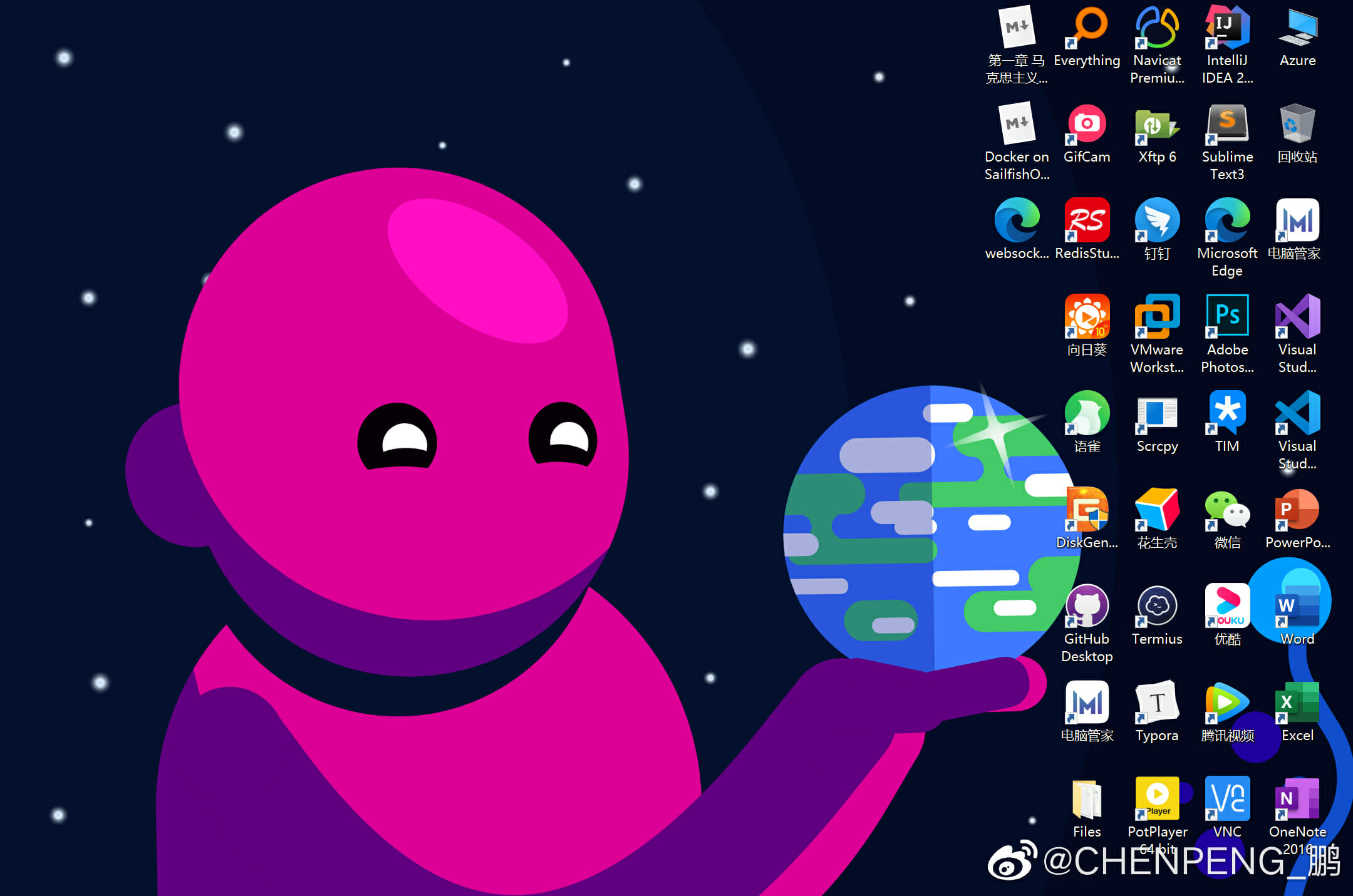The height and width of the screenshot is (896, 1353).
Task: Click the PotPlayer 64 bit shortcut
Action: click(x=1157, y=799)
